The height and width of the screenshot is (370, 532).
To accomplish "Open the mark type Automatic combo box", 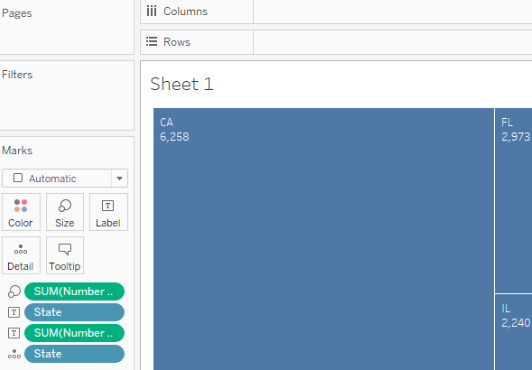I will coord(65,178).
